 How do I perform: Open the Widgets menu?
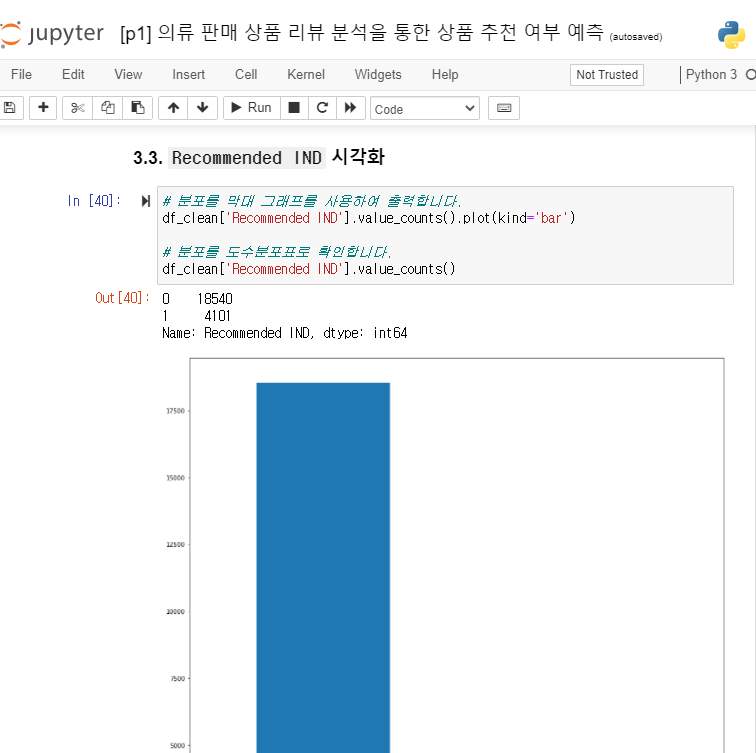point(378,75)
